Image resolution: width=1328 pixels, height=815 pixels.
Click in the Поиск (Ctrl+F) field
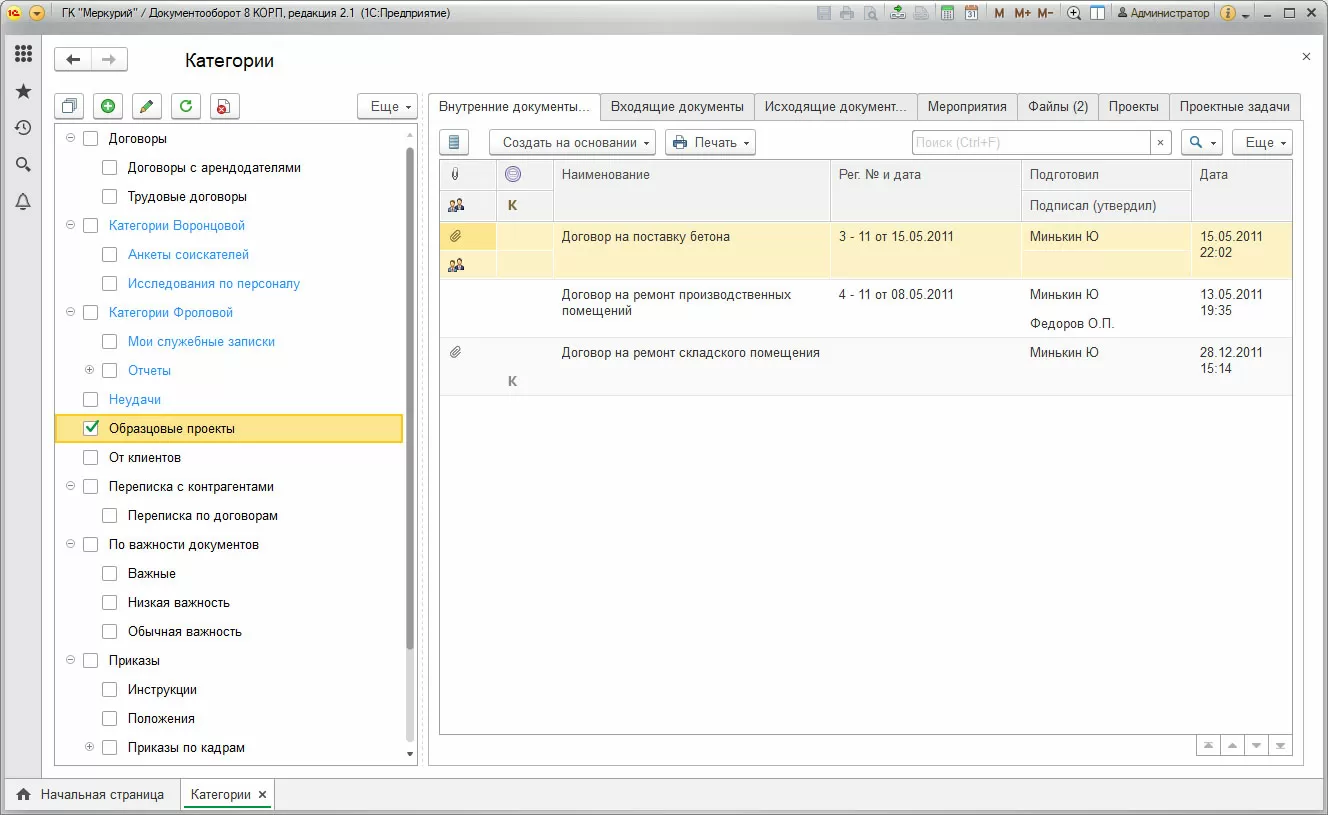[1030, 143]
